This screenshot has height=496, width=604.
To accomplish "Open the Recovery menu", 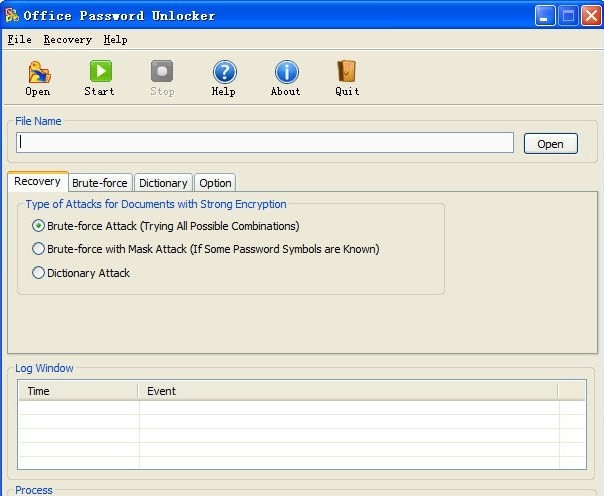I will [x=67, y=39].
